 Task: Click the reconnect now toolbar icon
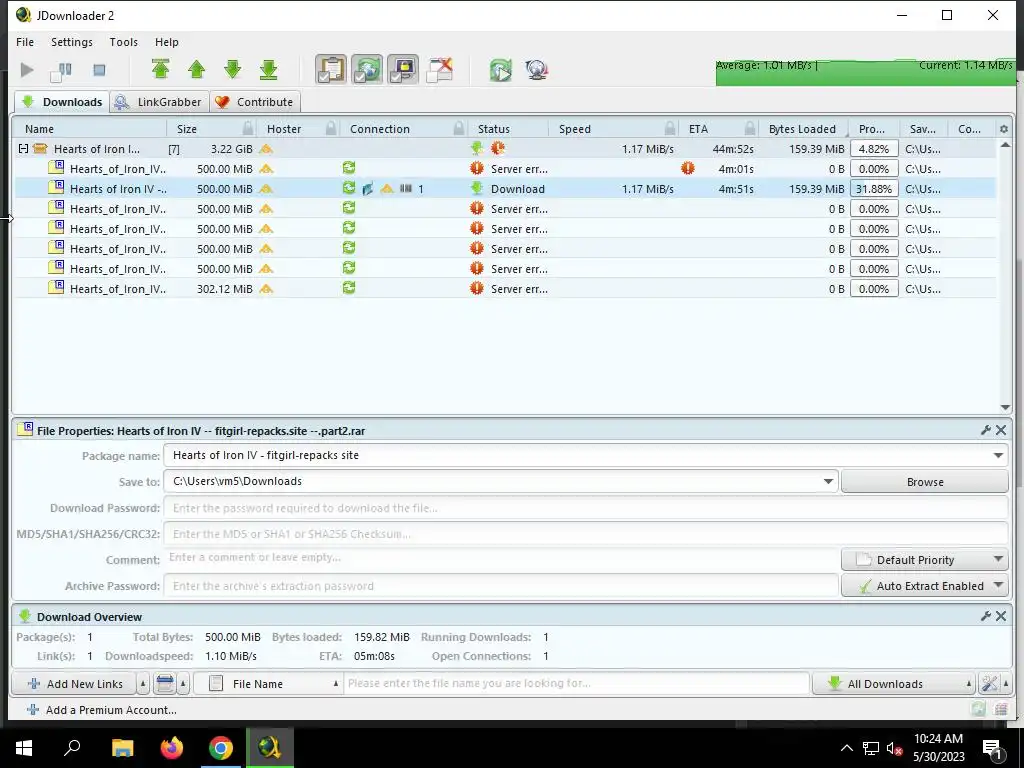501,70
